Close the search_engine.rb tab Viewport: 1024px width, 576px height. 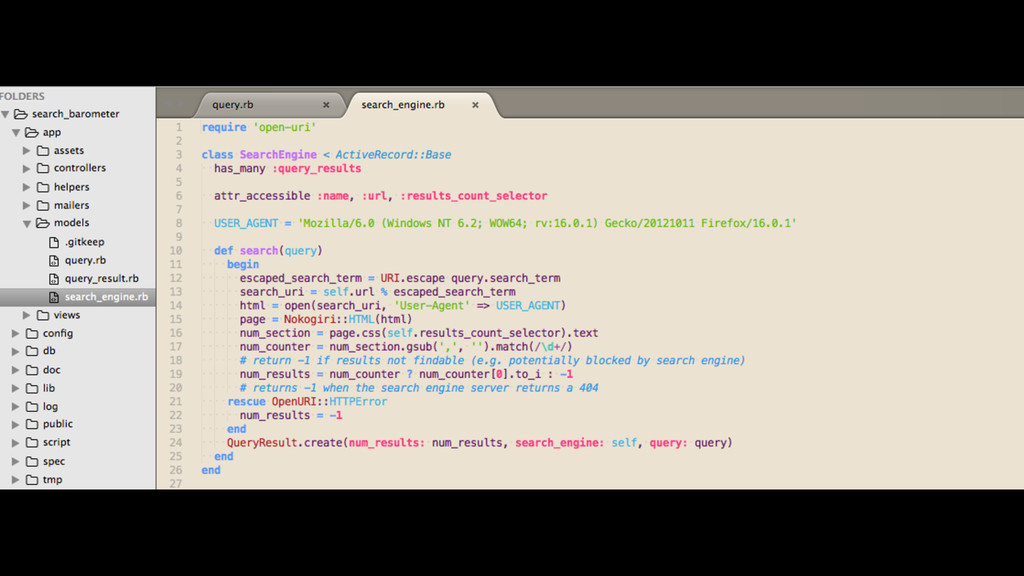[475, 105]
